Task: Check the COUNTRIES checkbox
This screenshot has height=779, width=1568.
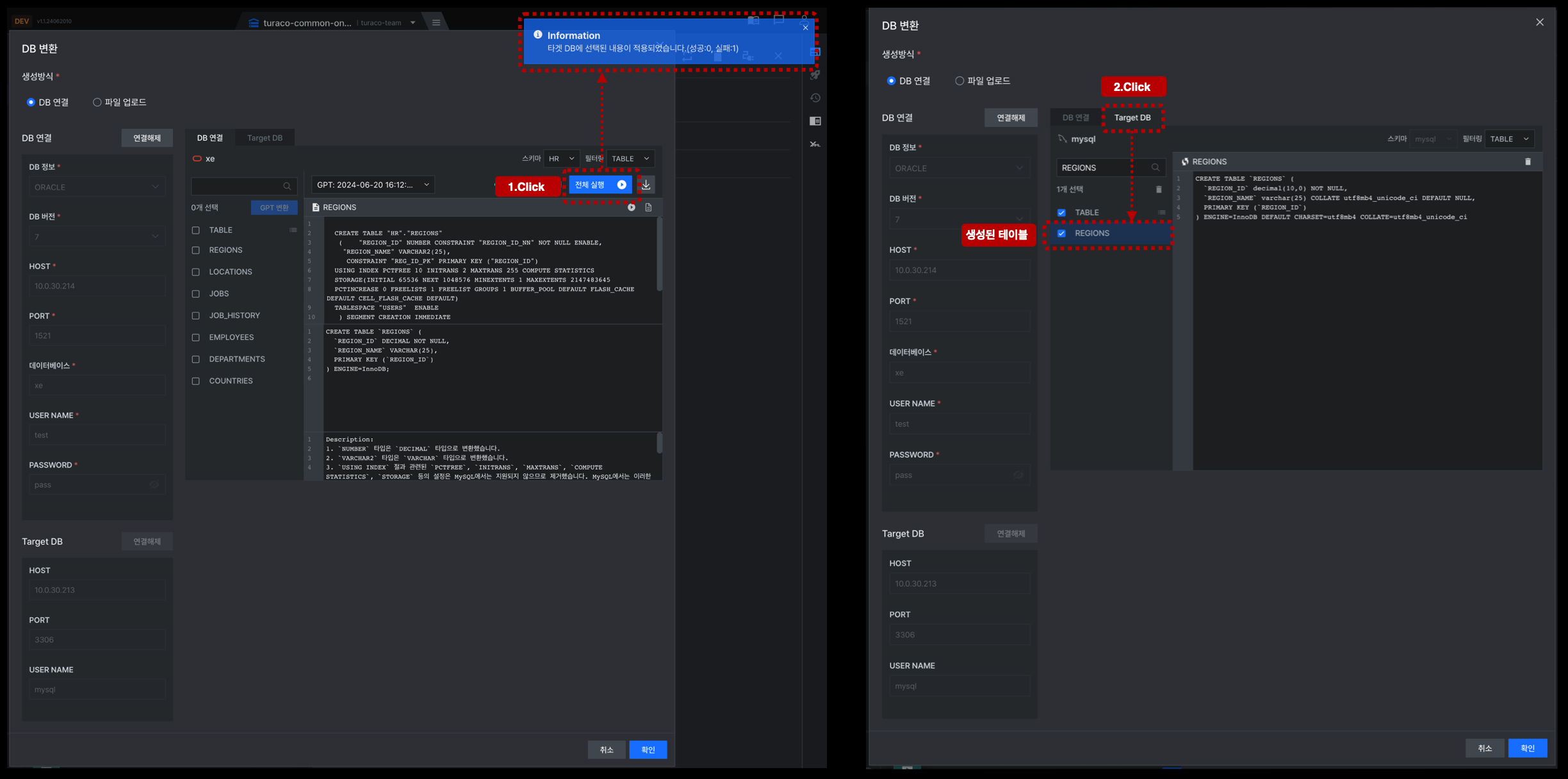Action: tap(196, 381)
